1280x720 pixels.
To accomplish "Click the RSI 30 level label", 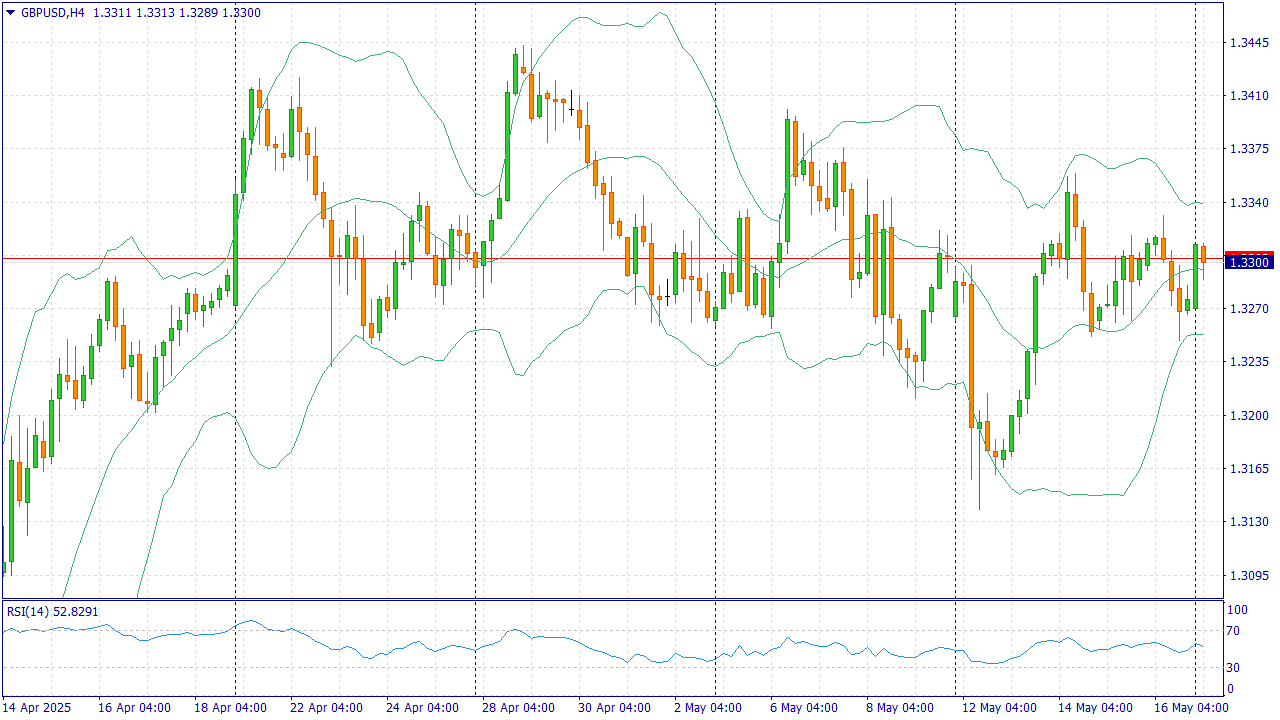I will 1234,668.
